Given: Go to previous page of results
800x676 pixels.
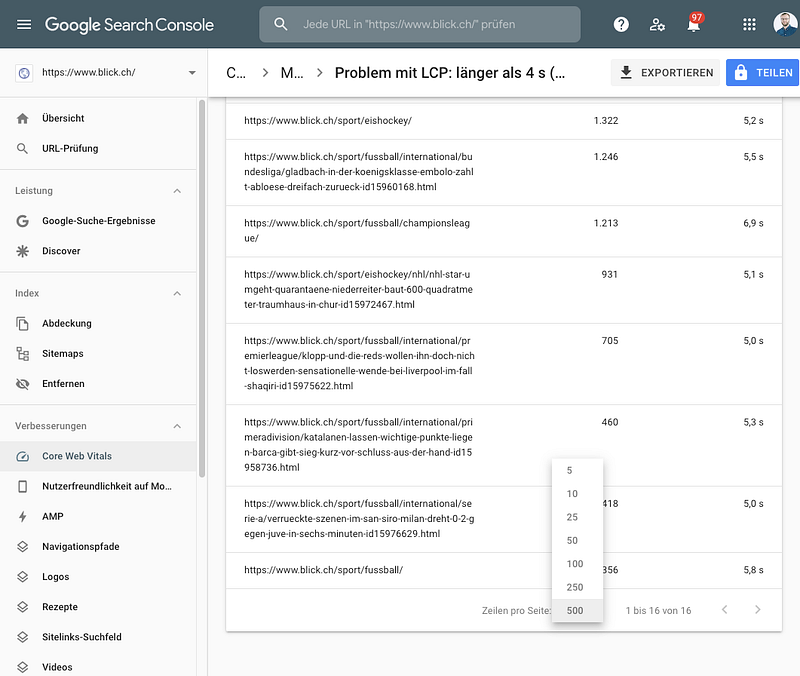Looking at the screenshot, I should [724, 610].
